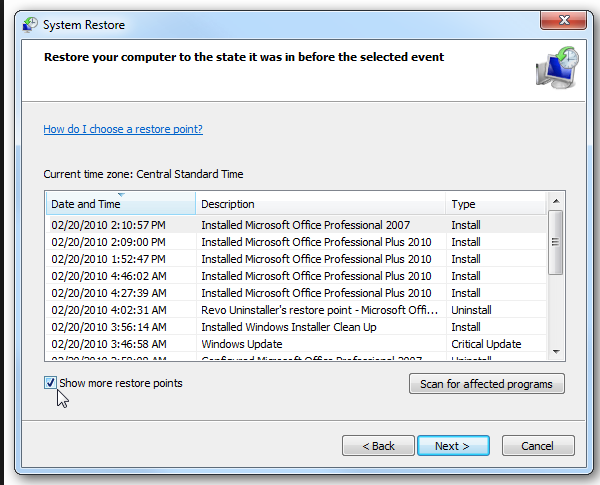Click the System Restore computer clock graphic
This screenshot has width=600, height=485.
coord(557,68)
